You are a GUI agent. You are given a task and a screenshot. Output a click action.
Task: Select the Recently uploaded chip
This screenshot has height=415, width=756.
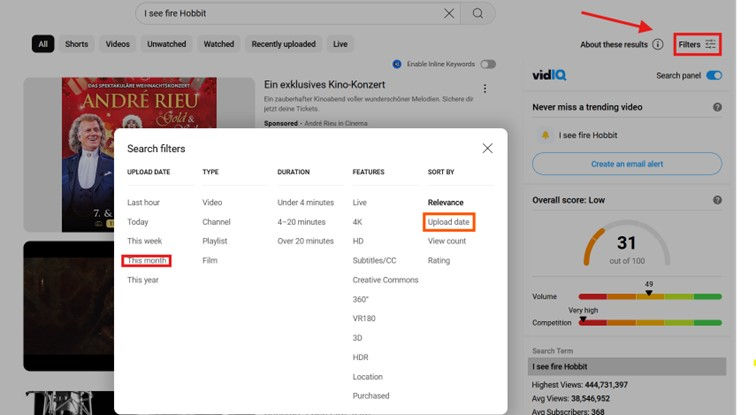pyautogui.click(x=284, y=44)
